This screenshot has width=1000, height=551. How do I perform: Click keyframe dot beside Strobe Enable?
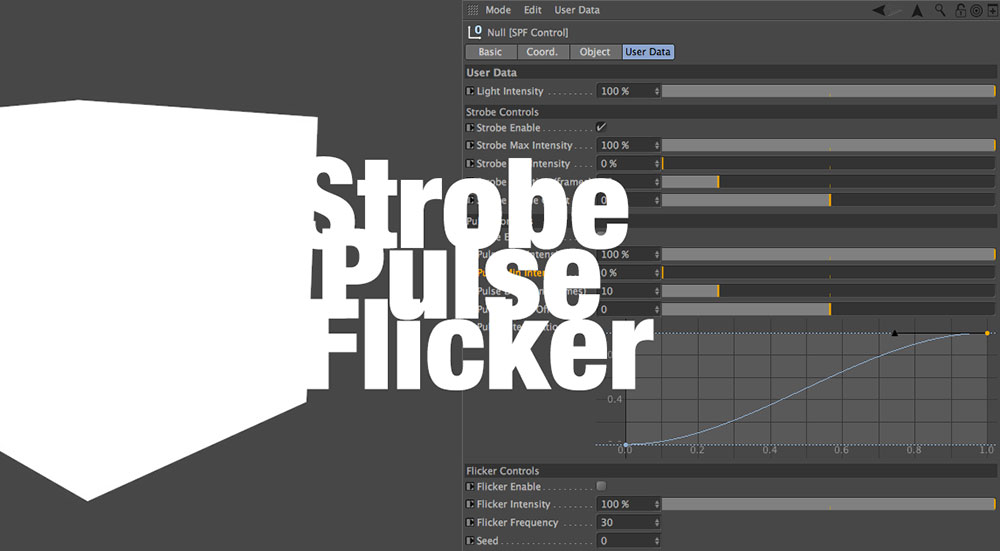coord(470,128)
